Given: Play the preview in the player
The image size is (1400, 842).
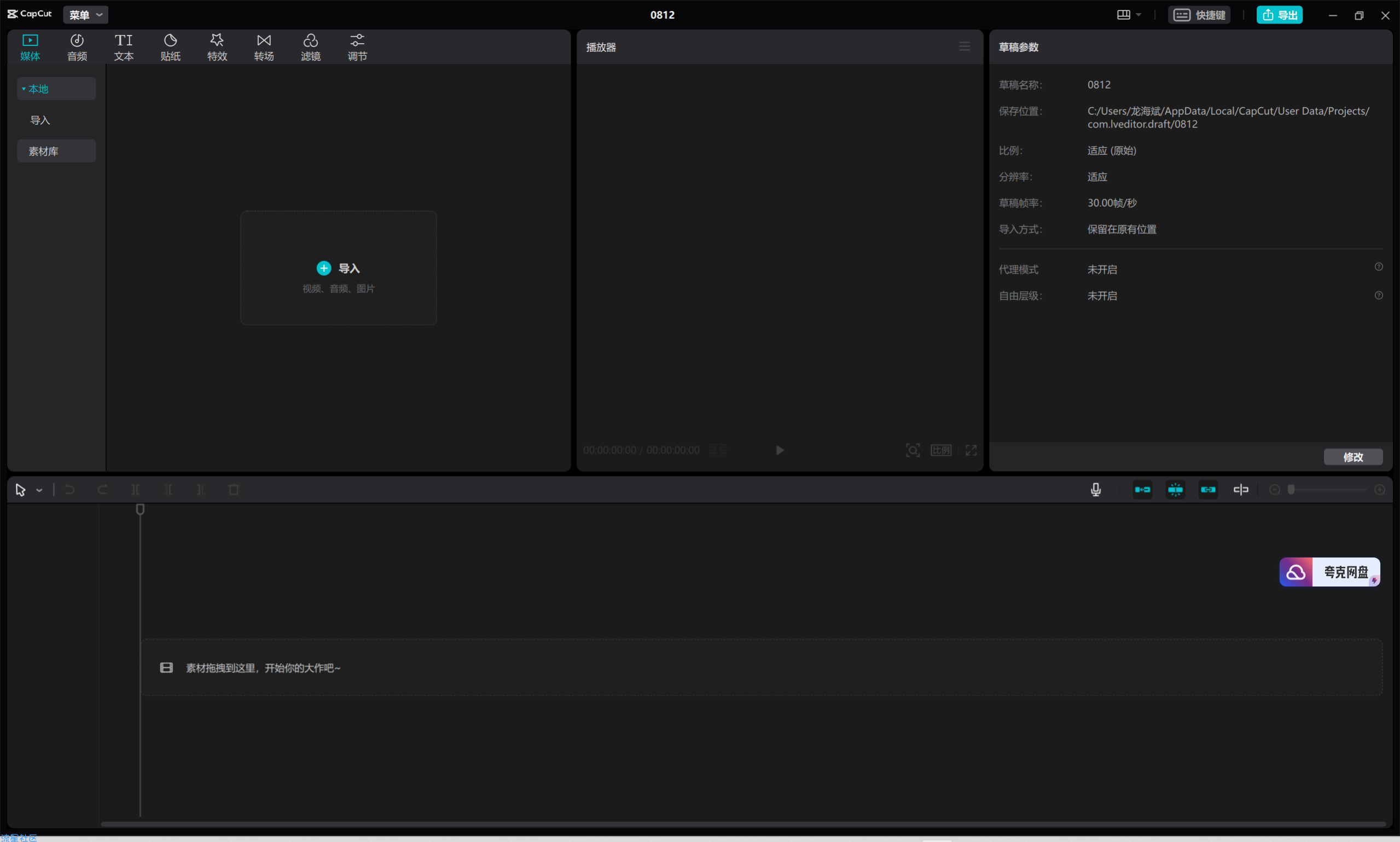Looking at the screenshot, I should click(x=780, y=450).
